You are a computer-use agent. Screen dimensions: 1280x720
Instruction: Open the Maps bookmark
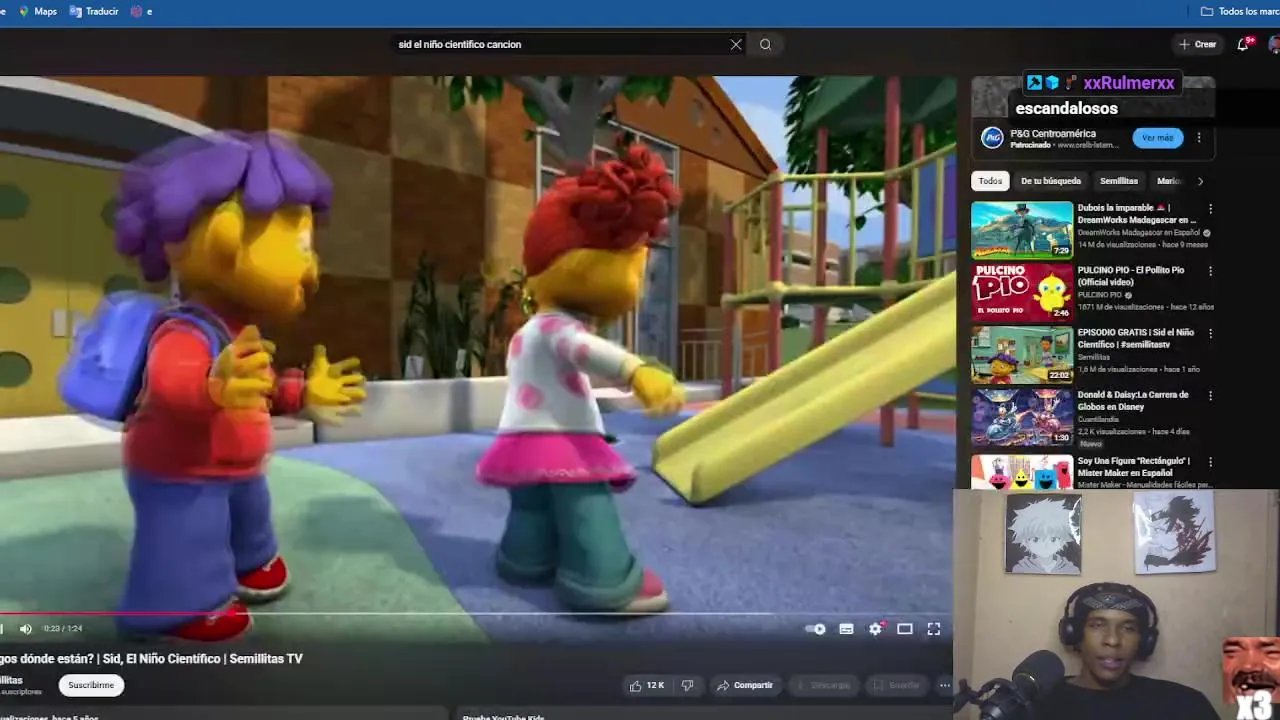38,11
